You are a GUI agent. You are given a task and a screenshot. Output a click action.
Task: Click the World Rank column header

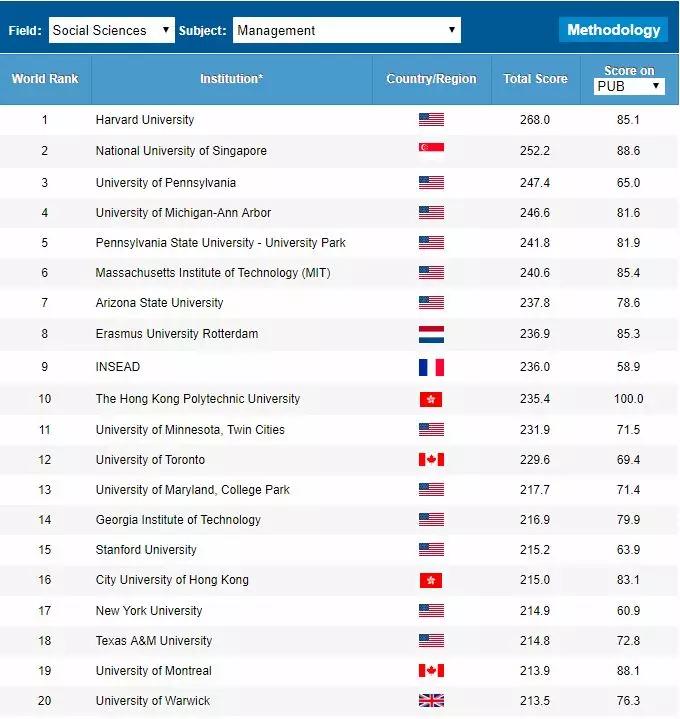(45, 79)
